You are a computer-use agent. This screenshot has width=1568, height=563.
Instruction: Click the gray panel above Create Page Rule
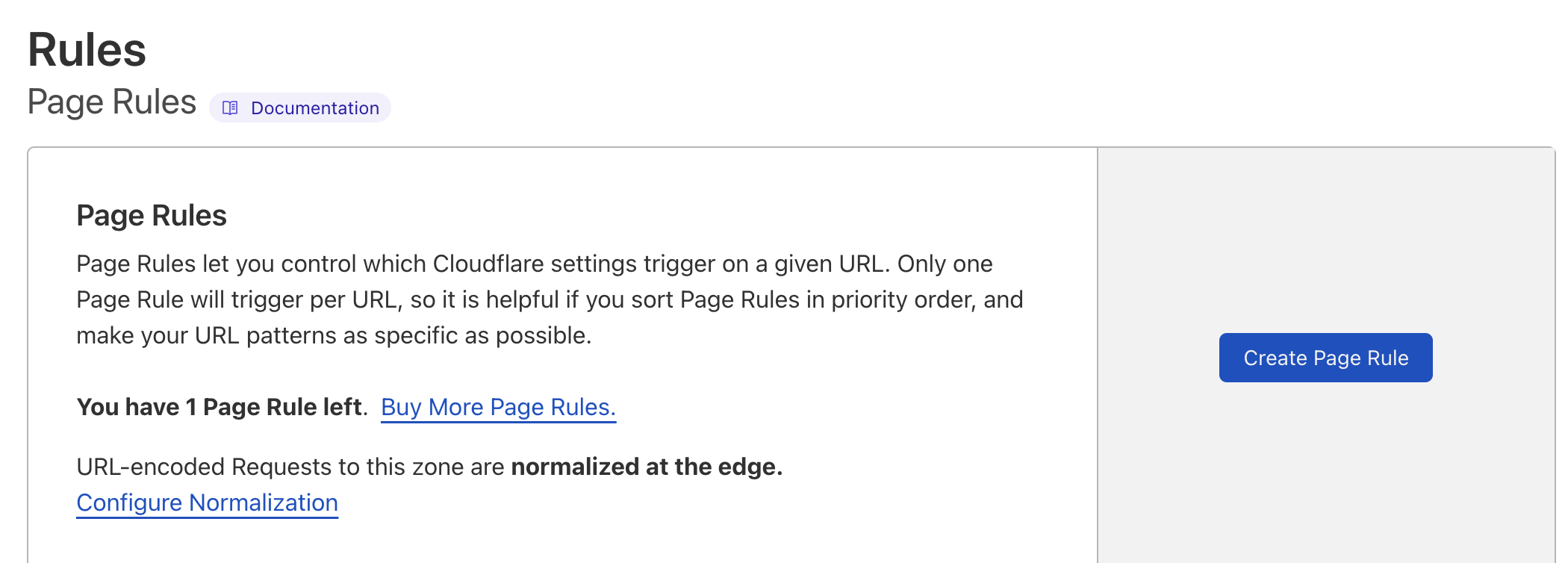tap(1325, 239)
